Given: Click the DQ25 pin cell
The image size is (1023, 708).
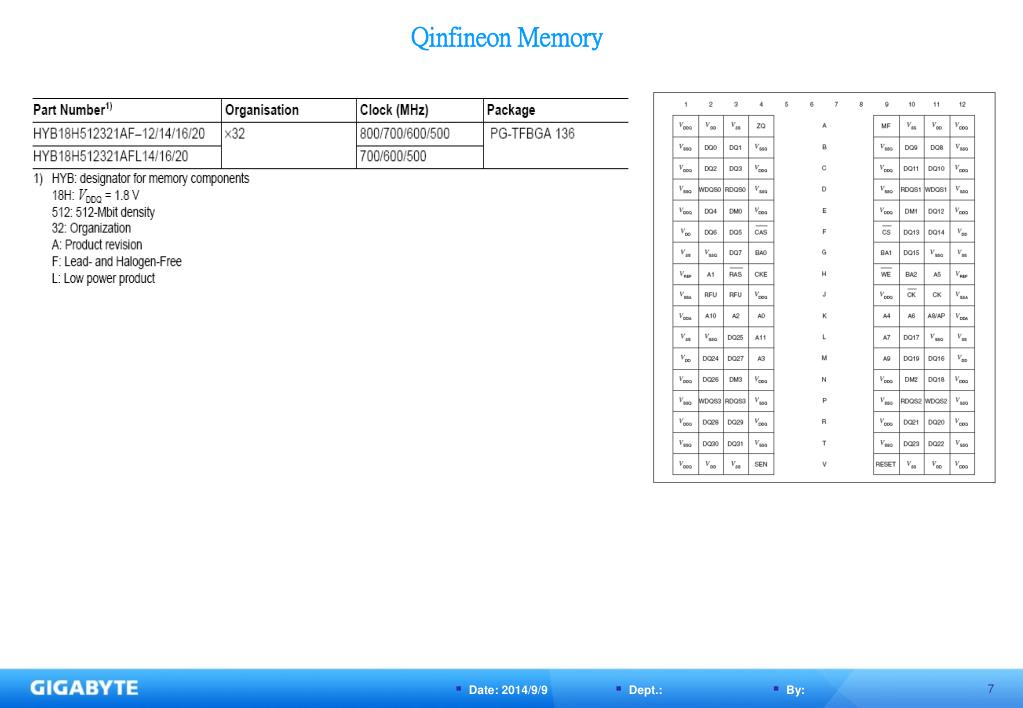Looking at the screenshot, I should point(736,337).
